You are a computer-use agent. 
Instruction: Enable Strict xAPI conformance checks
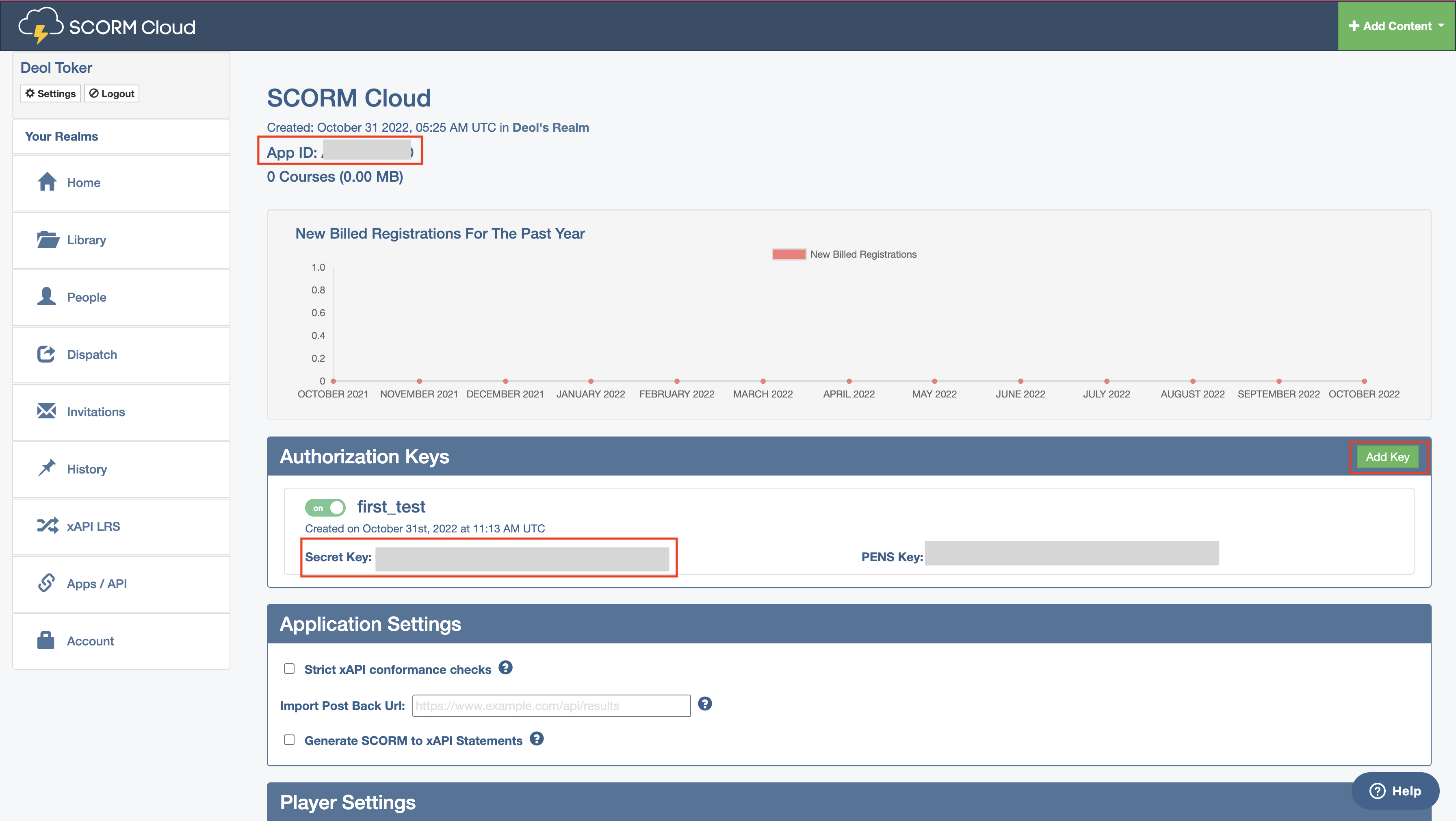click(x=289, y=668)
